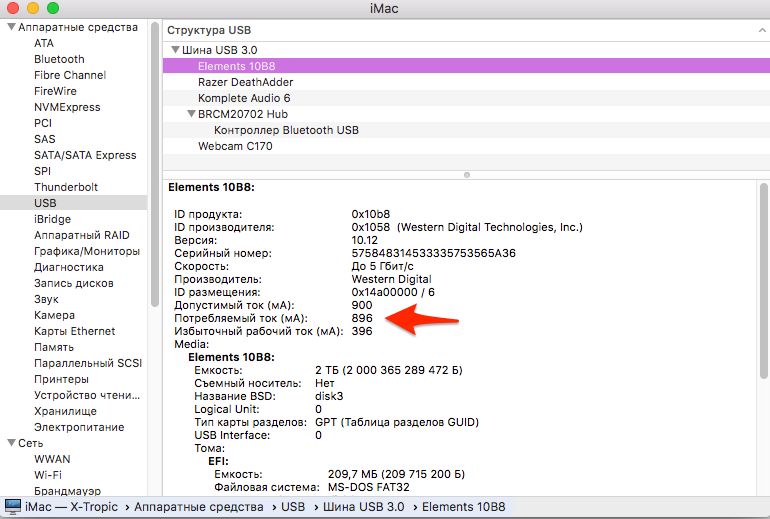This screenshot has width=770, height=519.
Task: Click the GPT partition map value
Action: point(397,422)
